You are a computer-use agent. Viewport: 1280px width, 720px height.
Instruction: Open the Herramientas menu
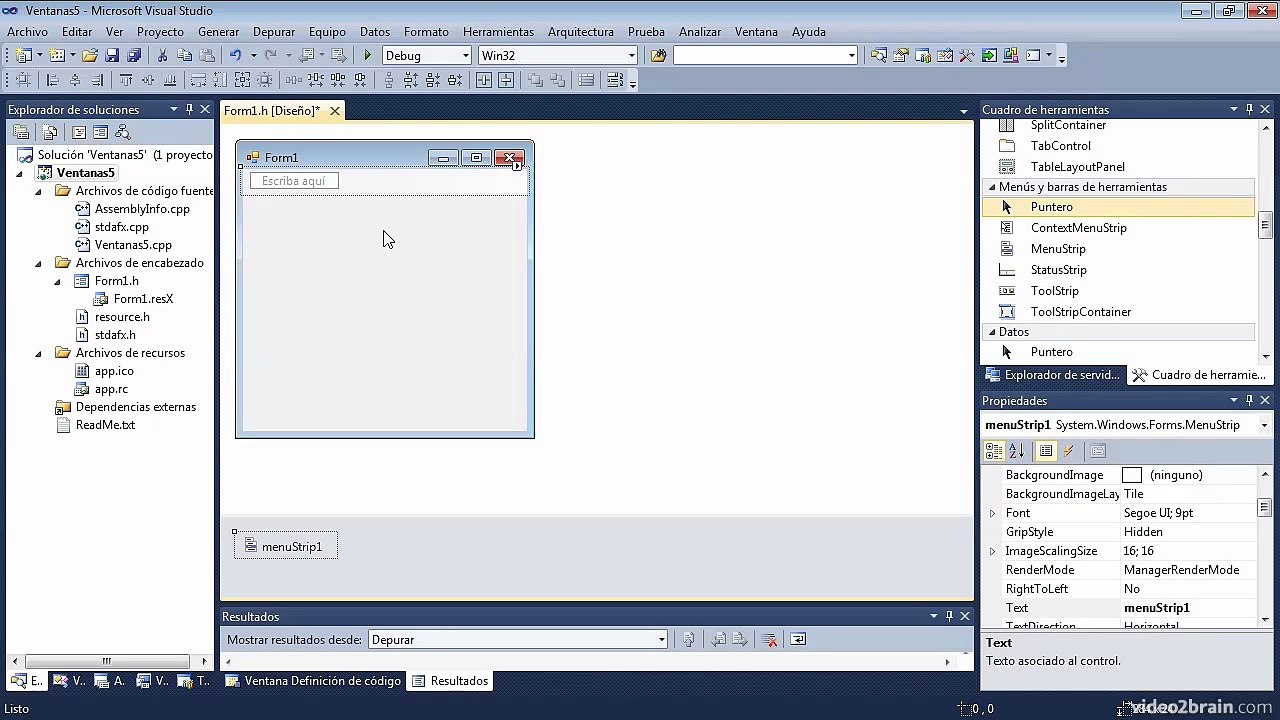click(x=498, y=32)
